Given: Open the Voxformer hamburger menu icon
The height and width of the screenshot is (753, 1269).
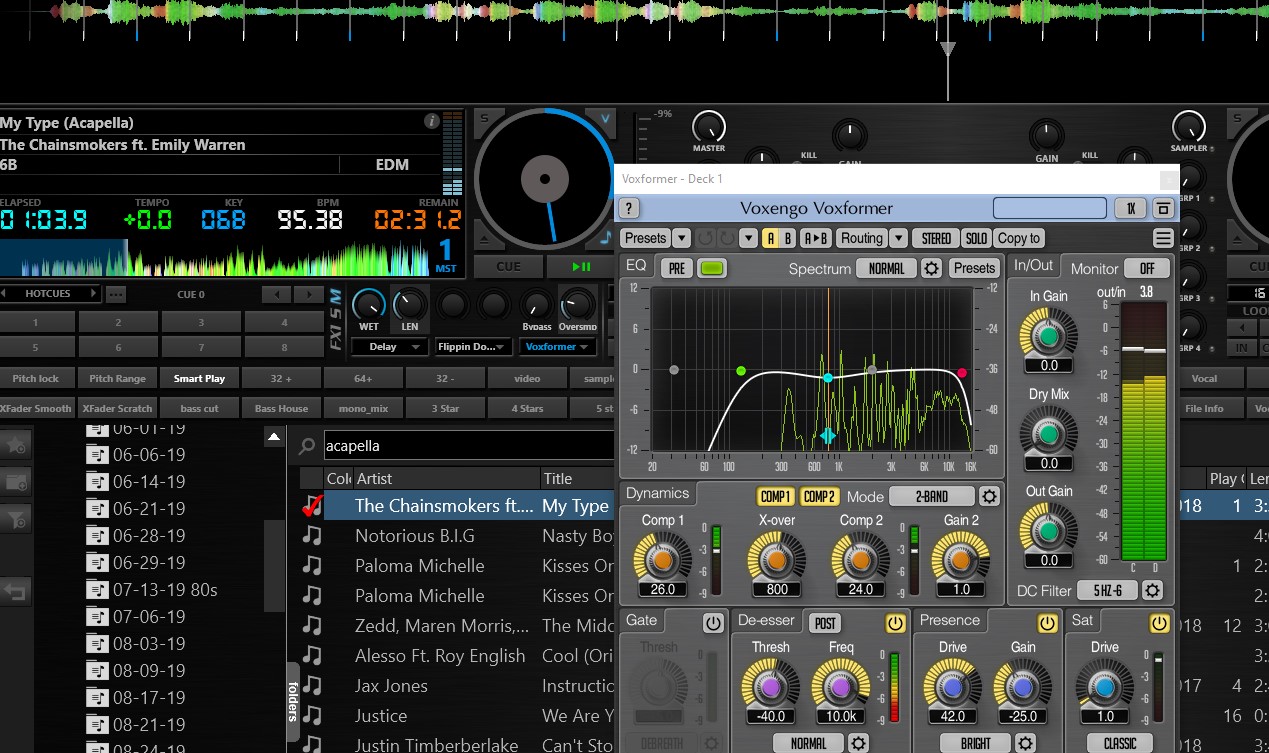Looking at the screenshot, I should pos(1162,238).
